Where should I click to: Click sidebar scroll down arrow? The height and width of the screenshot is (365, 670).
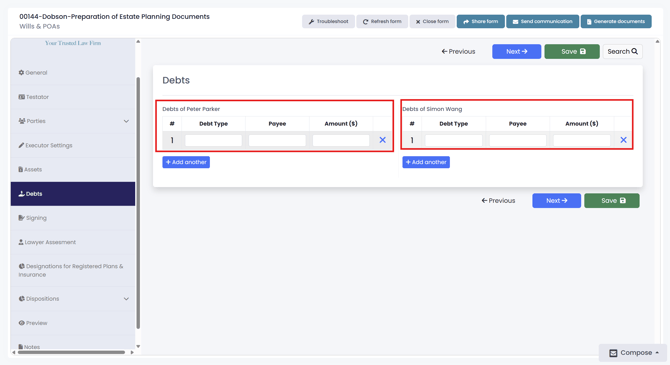pos(138,347)
